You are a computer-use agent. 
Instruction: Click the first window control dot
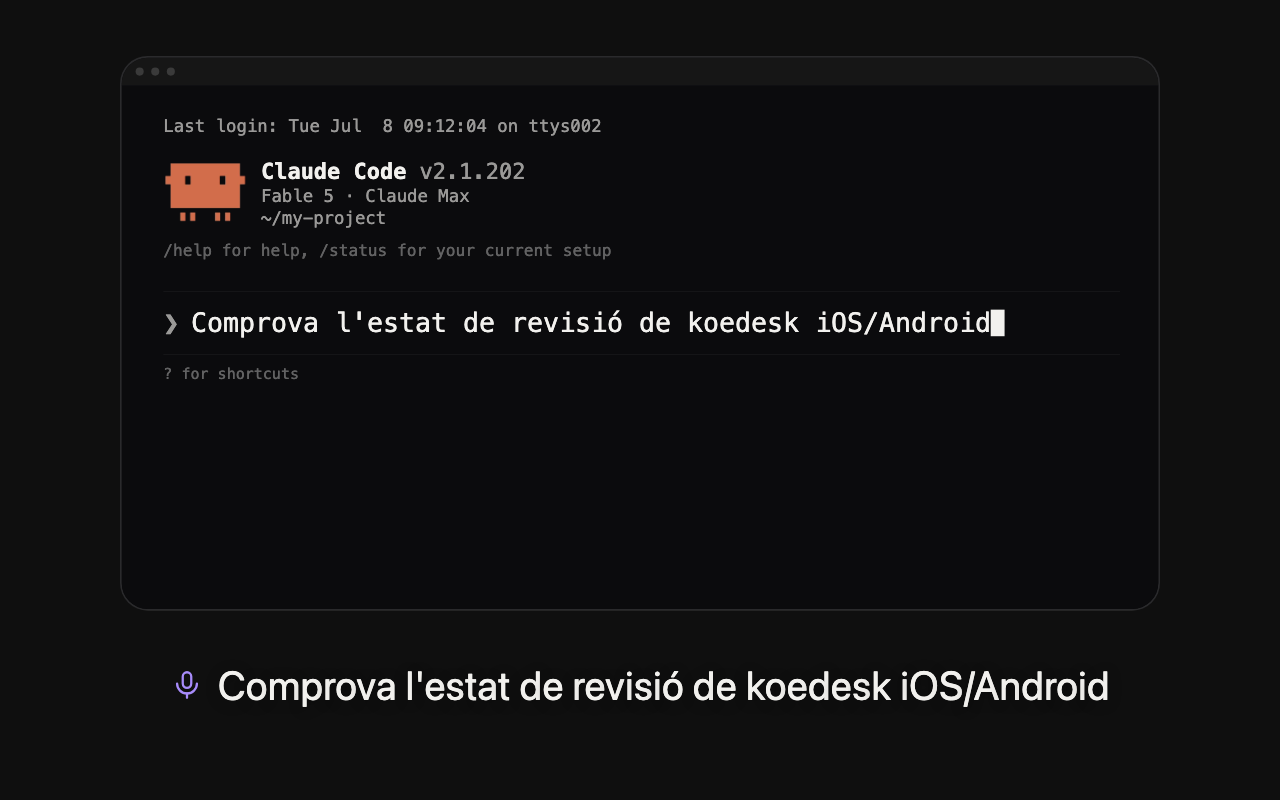click(x=140, y=72)
